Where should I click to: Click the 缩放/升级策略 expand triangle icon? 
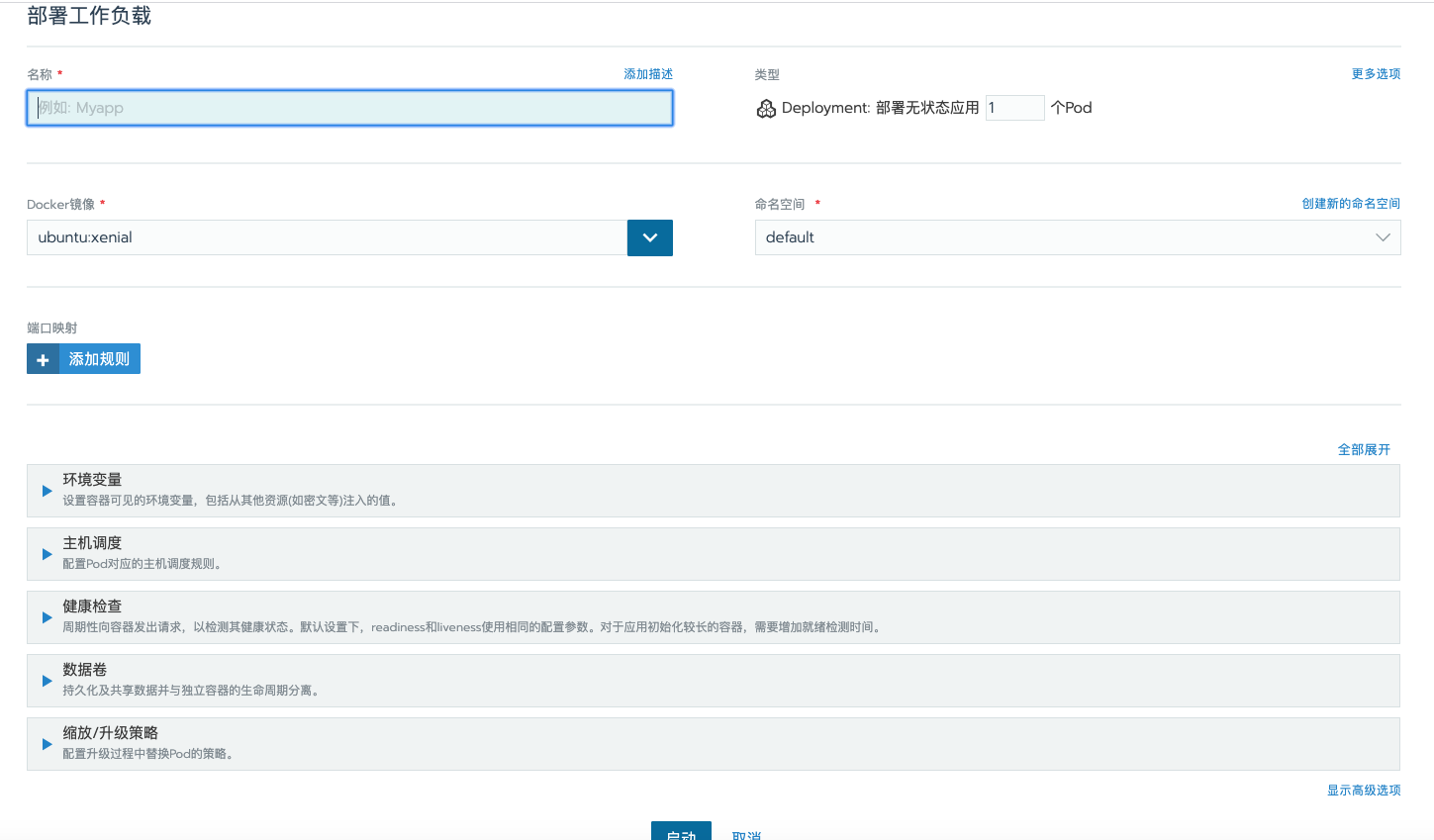(x=45, y=743)
